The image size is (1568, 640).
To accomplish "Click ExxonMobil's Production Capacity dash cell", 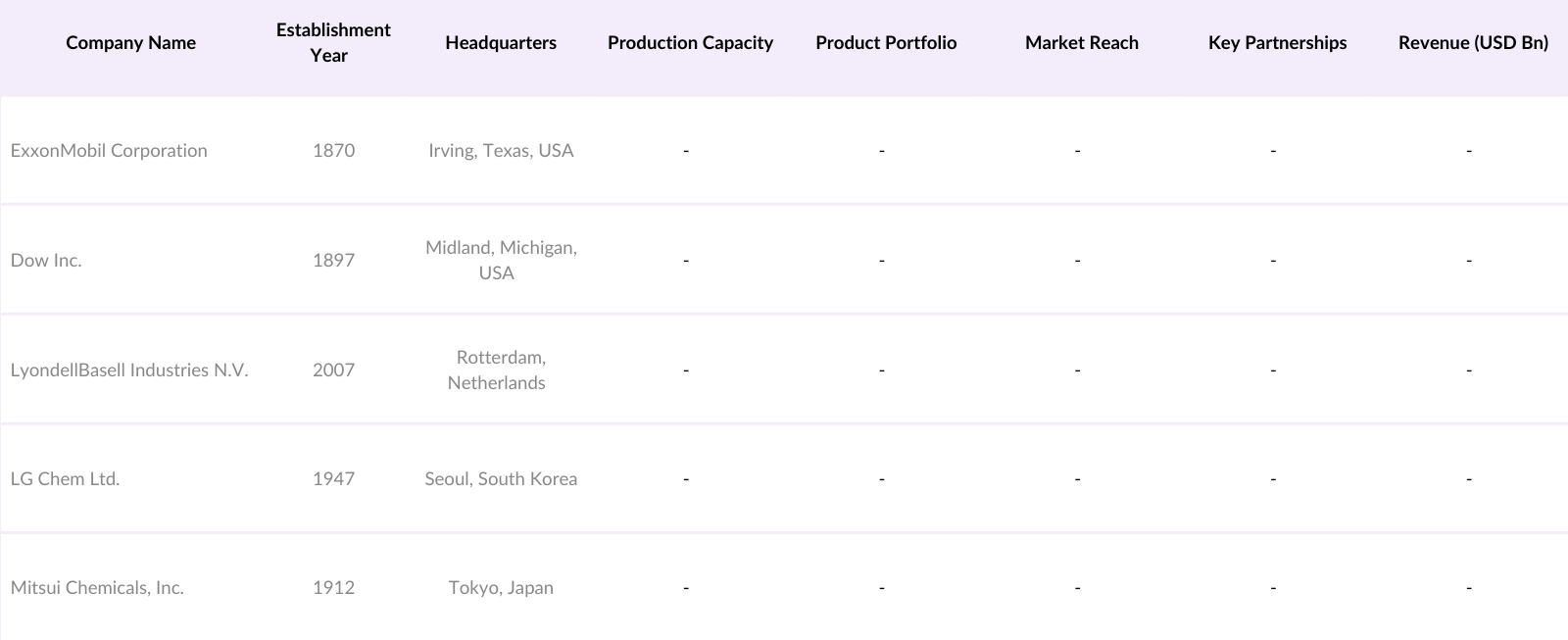I will [686, 151].
